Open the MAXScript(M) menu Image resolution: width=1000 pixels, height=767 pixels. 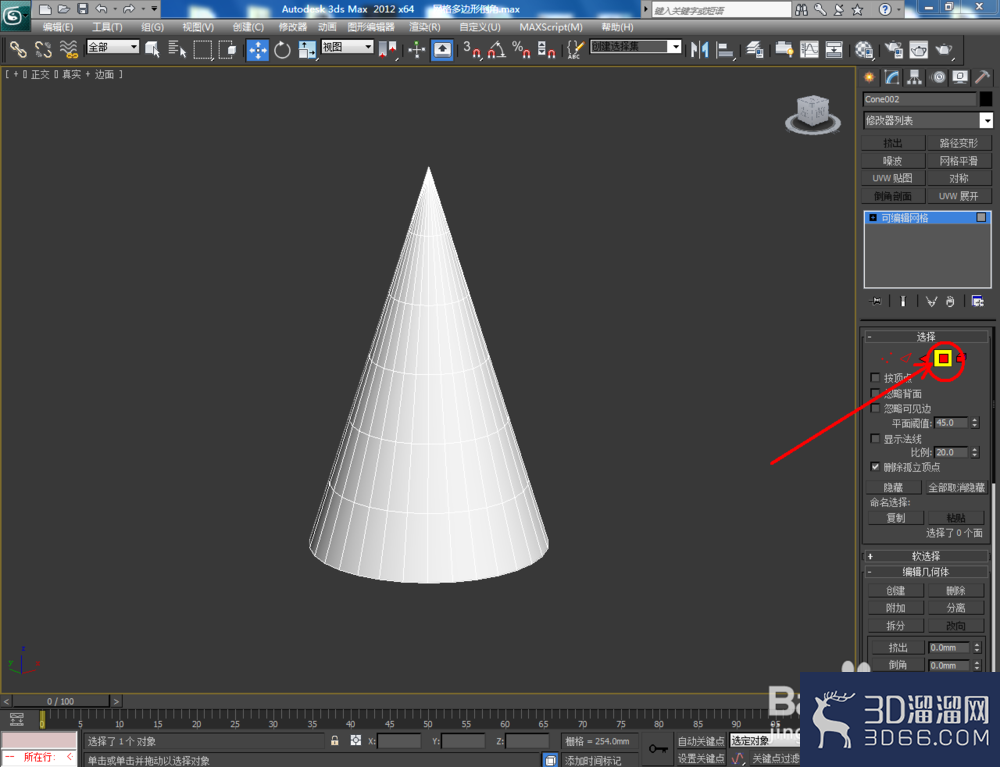pyautogui.click(x=551, y=27)
